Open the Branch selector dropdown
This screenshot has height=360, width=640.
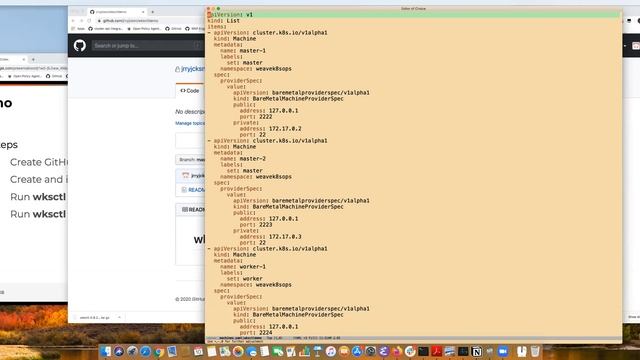tap(190, 160)
